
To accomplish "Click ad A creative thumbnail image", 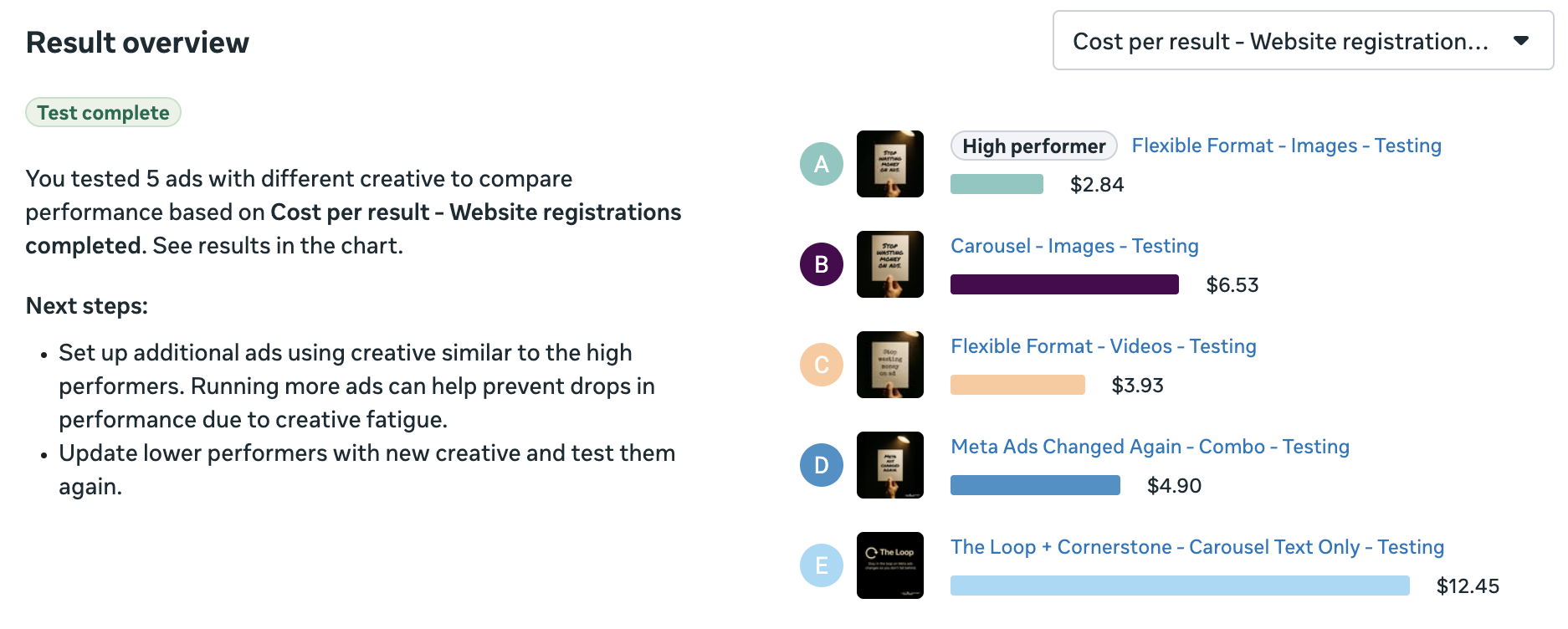I will coord(889,164).
